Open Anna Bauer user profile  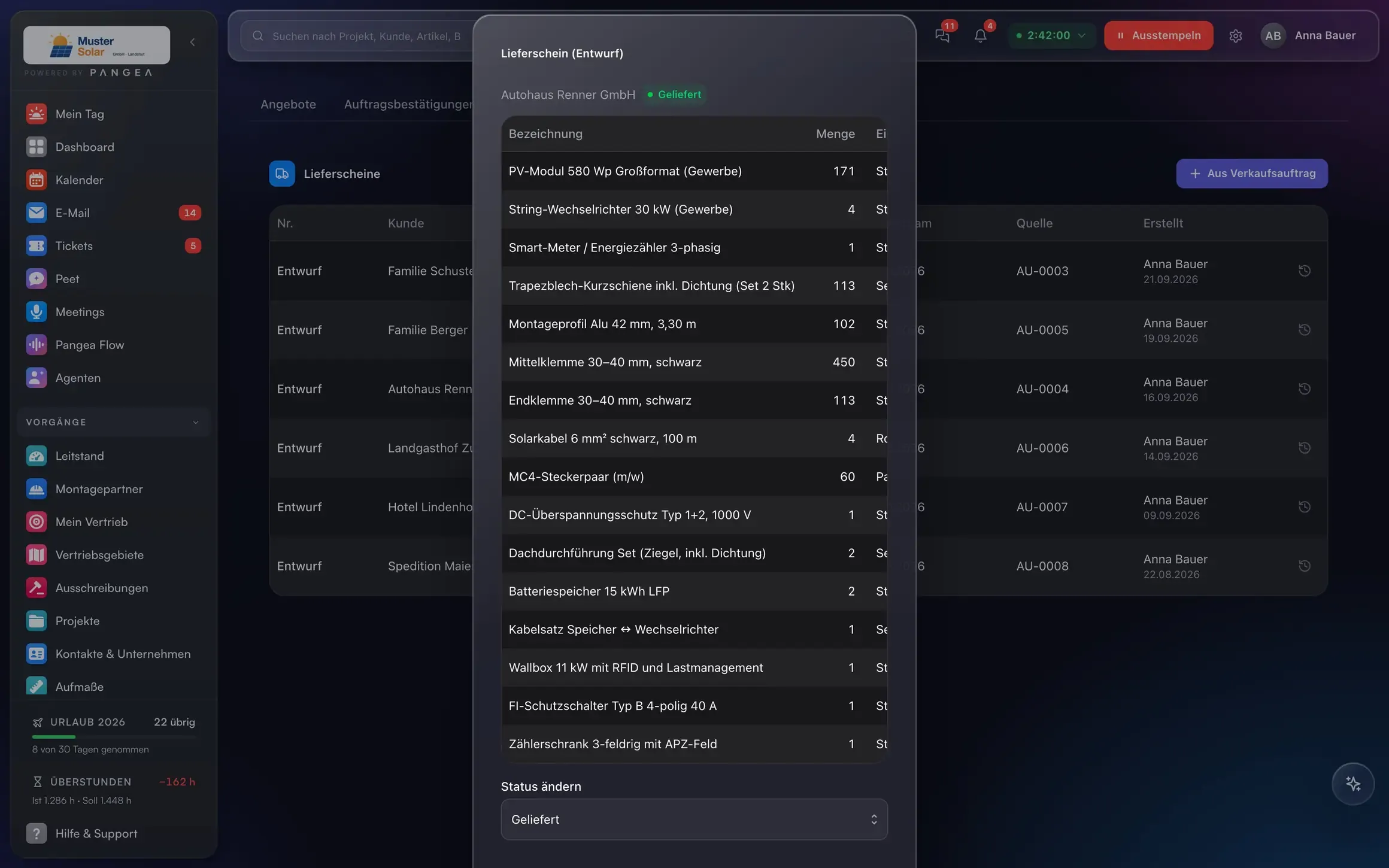pyautogui.click(x=1309, y=35)
